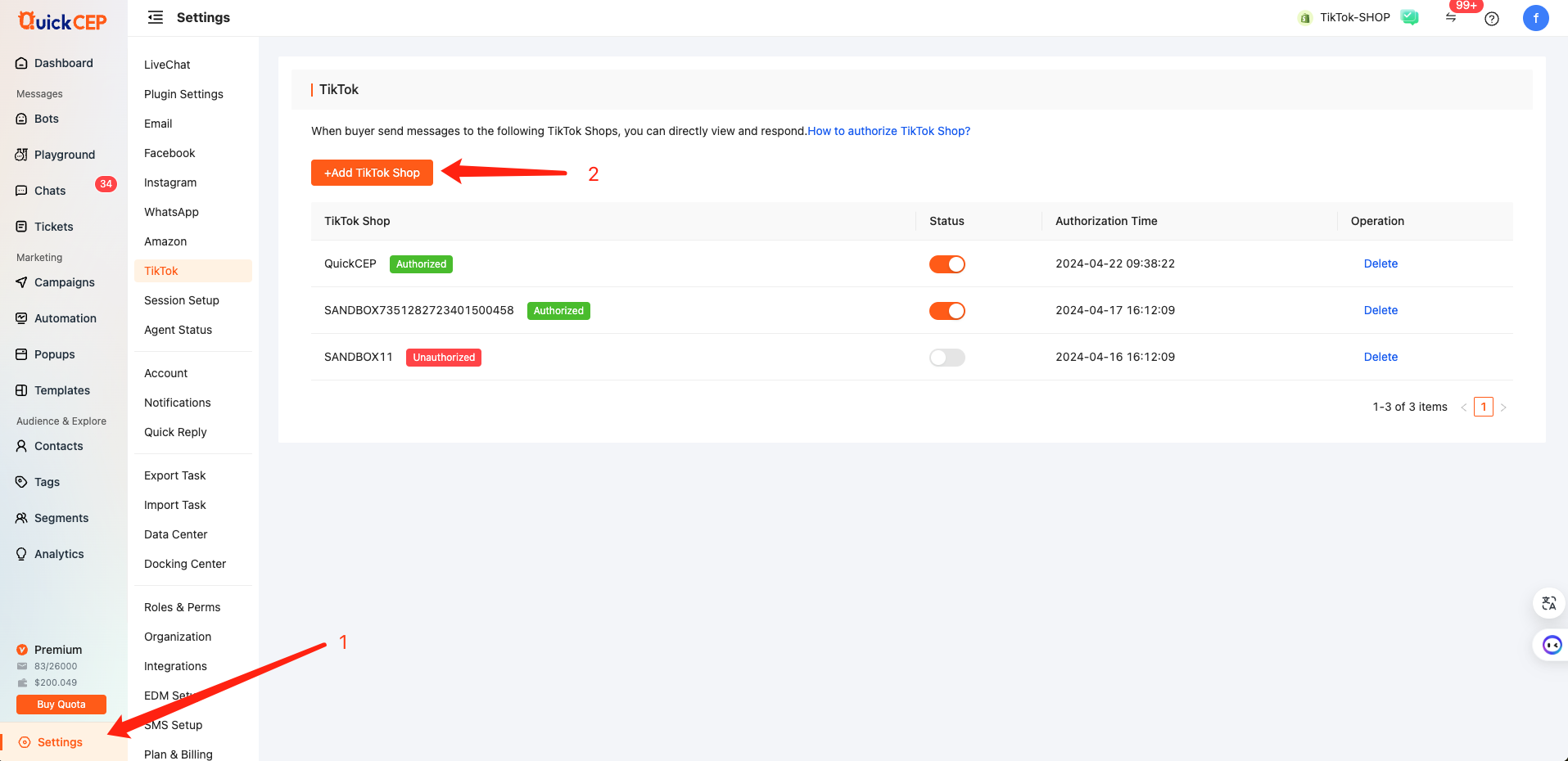Open Amazon settings menu item
The height and width of the screenshot is (761, 1568).
click(x=165, y=241)
